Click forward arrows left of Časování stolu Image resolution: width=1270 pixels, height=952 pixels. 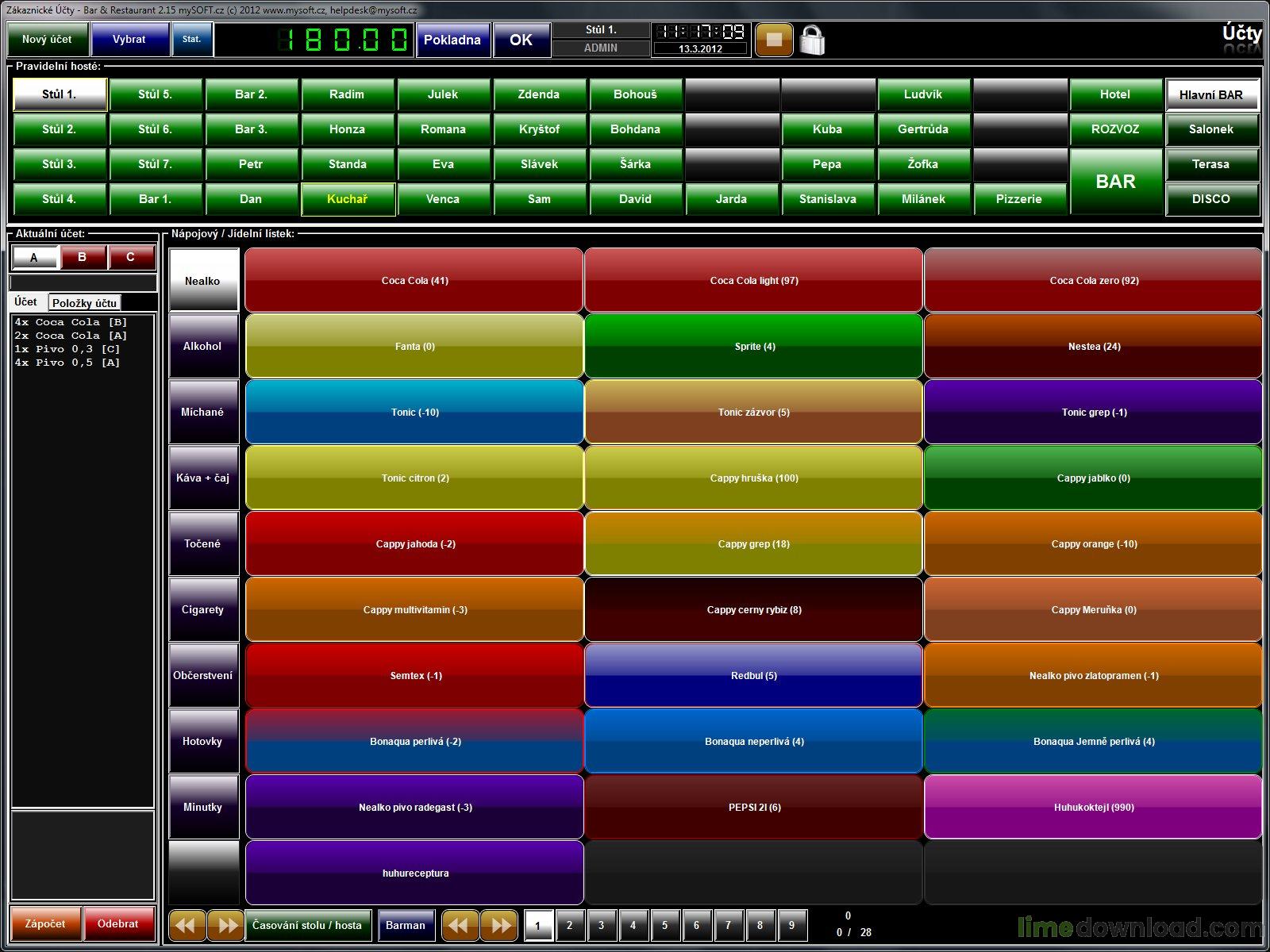click(226, 925)
